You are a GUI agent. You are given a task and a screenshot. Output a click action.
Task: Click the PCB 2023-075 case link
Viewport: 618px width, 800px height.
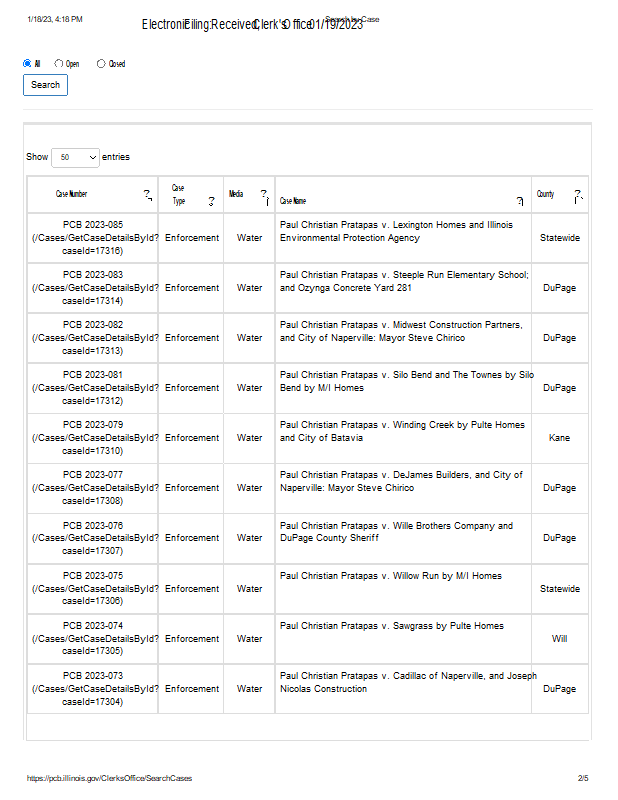pyautogui.click(x=93, y=588)
